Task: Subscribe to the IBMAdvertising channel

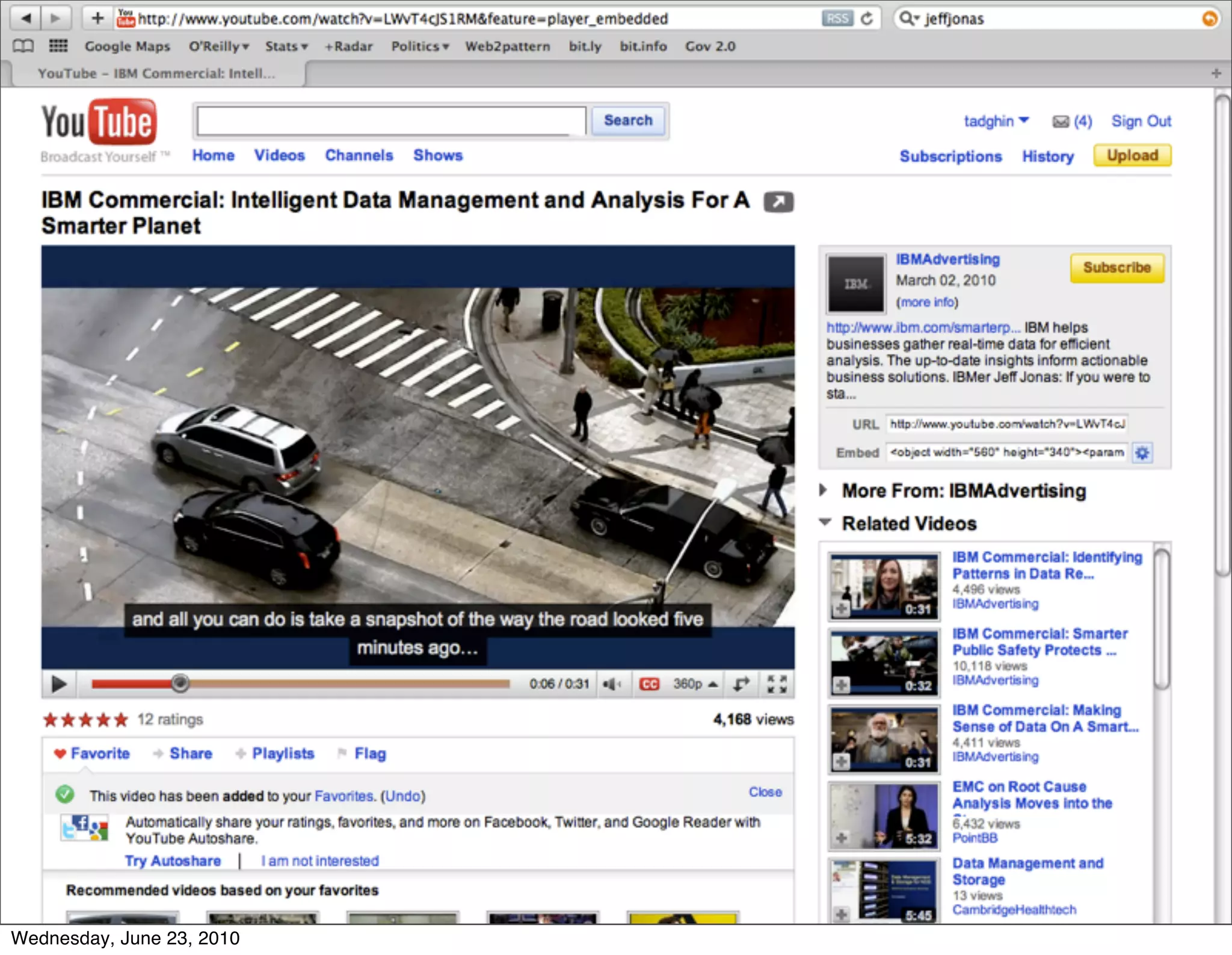Action: point(1116,268)
